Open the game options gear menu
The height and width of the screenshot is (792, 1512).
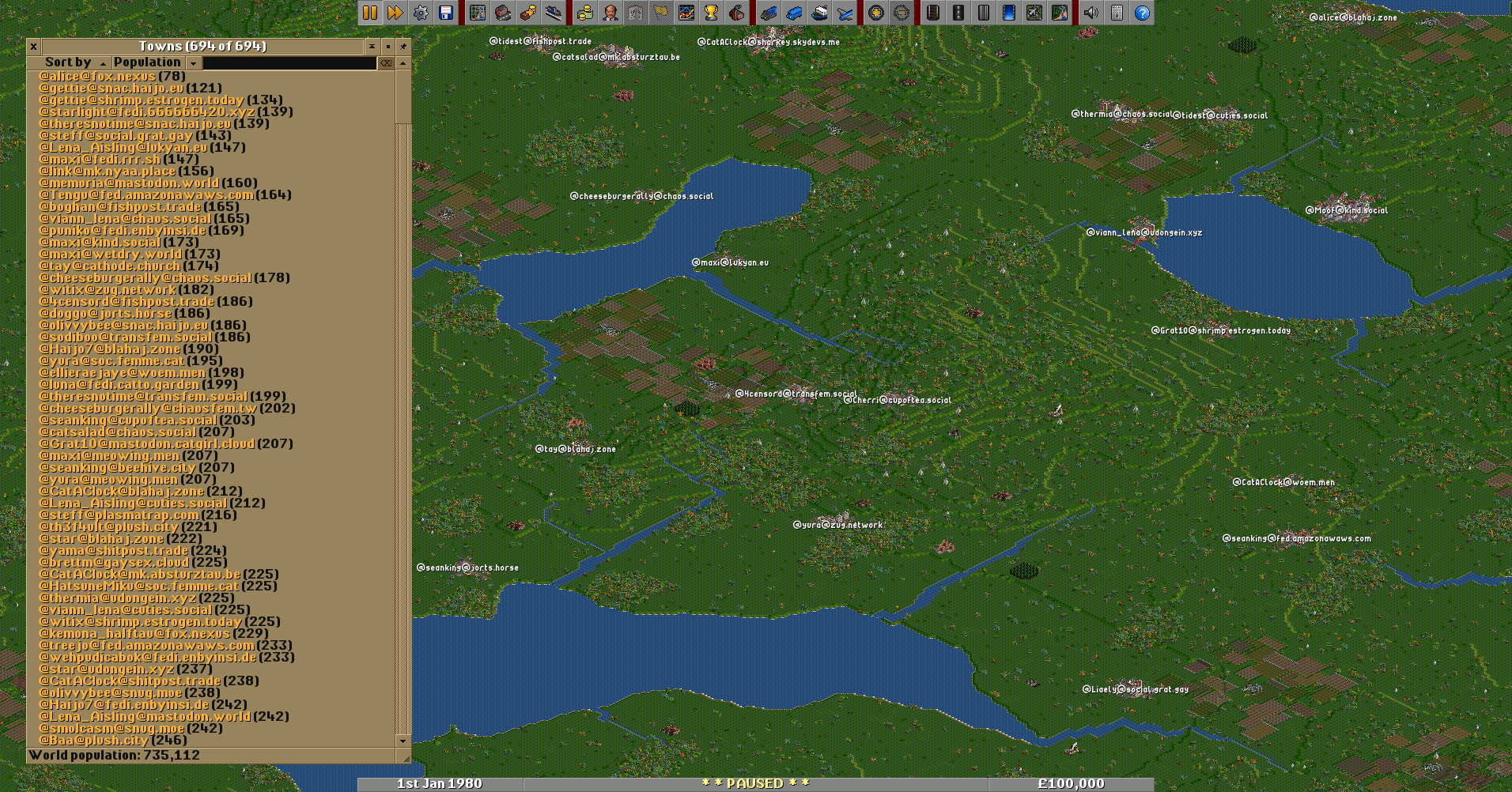421,13
